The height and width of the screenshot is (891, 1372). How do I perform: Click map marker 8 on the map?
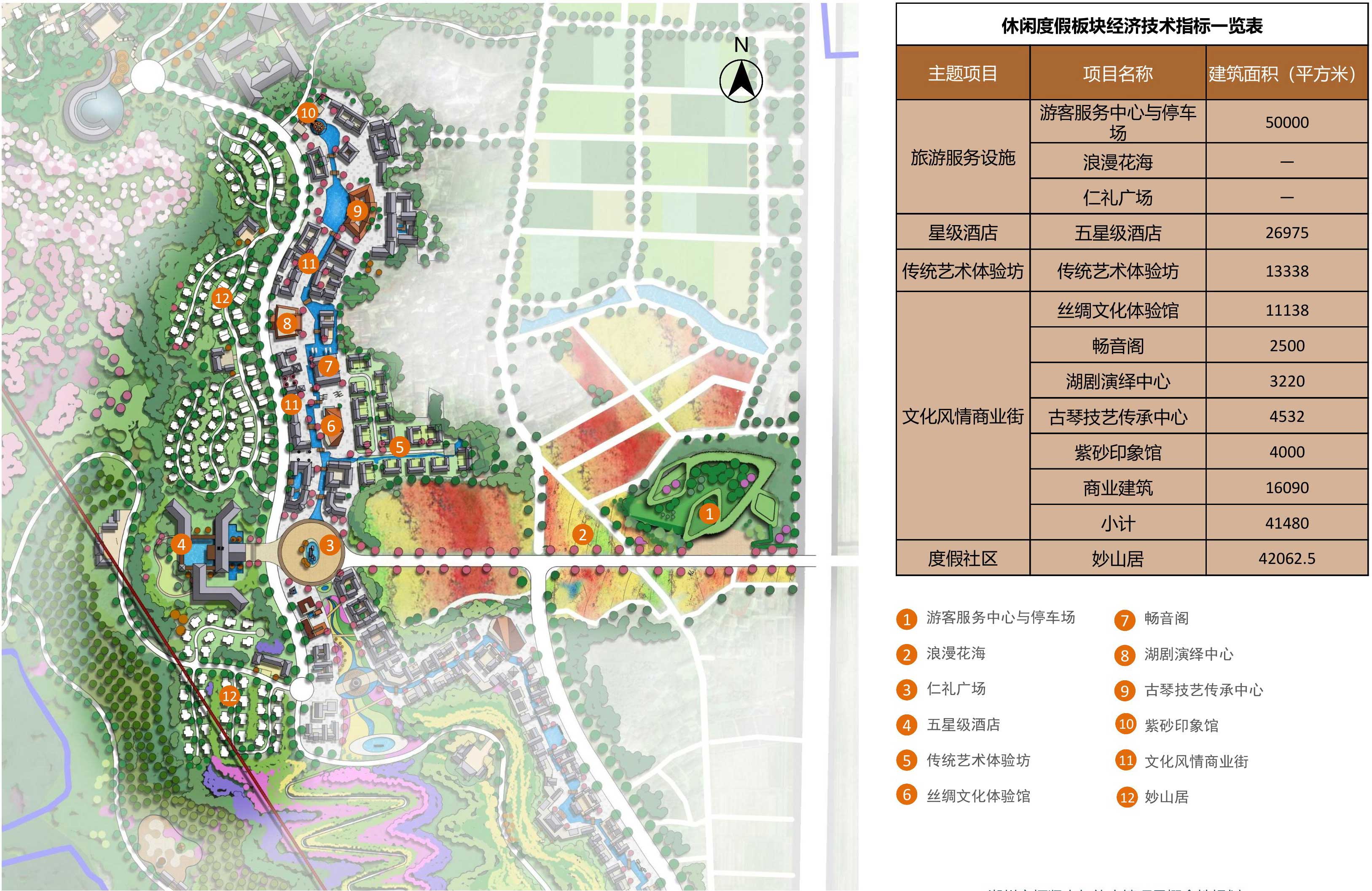(x=287, y=323)
